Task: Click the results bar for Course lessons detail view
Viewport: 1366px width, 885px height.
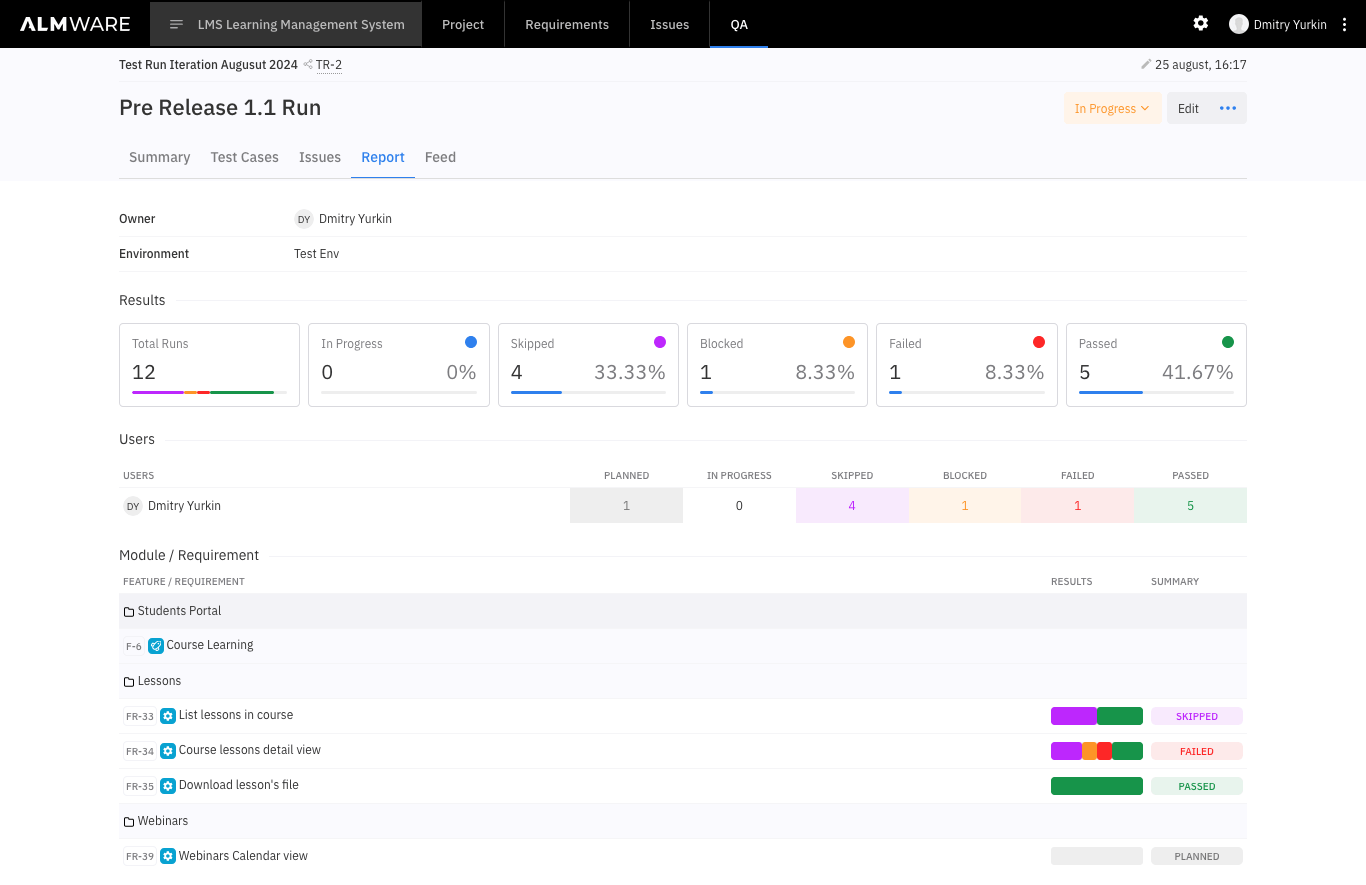Action: 1097,751
